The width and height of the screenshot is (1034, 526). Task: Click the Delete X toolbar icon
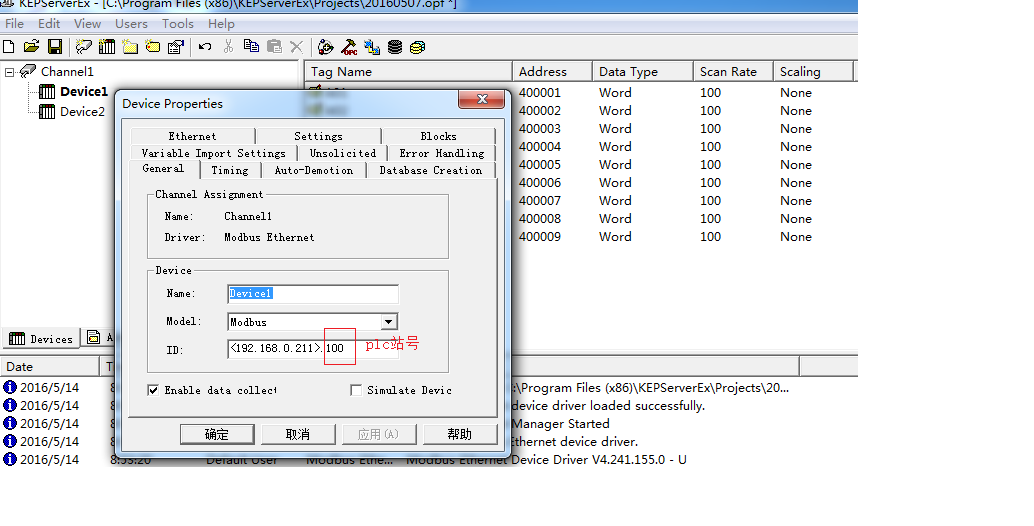[x=297, y=47]
